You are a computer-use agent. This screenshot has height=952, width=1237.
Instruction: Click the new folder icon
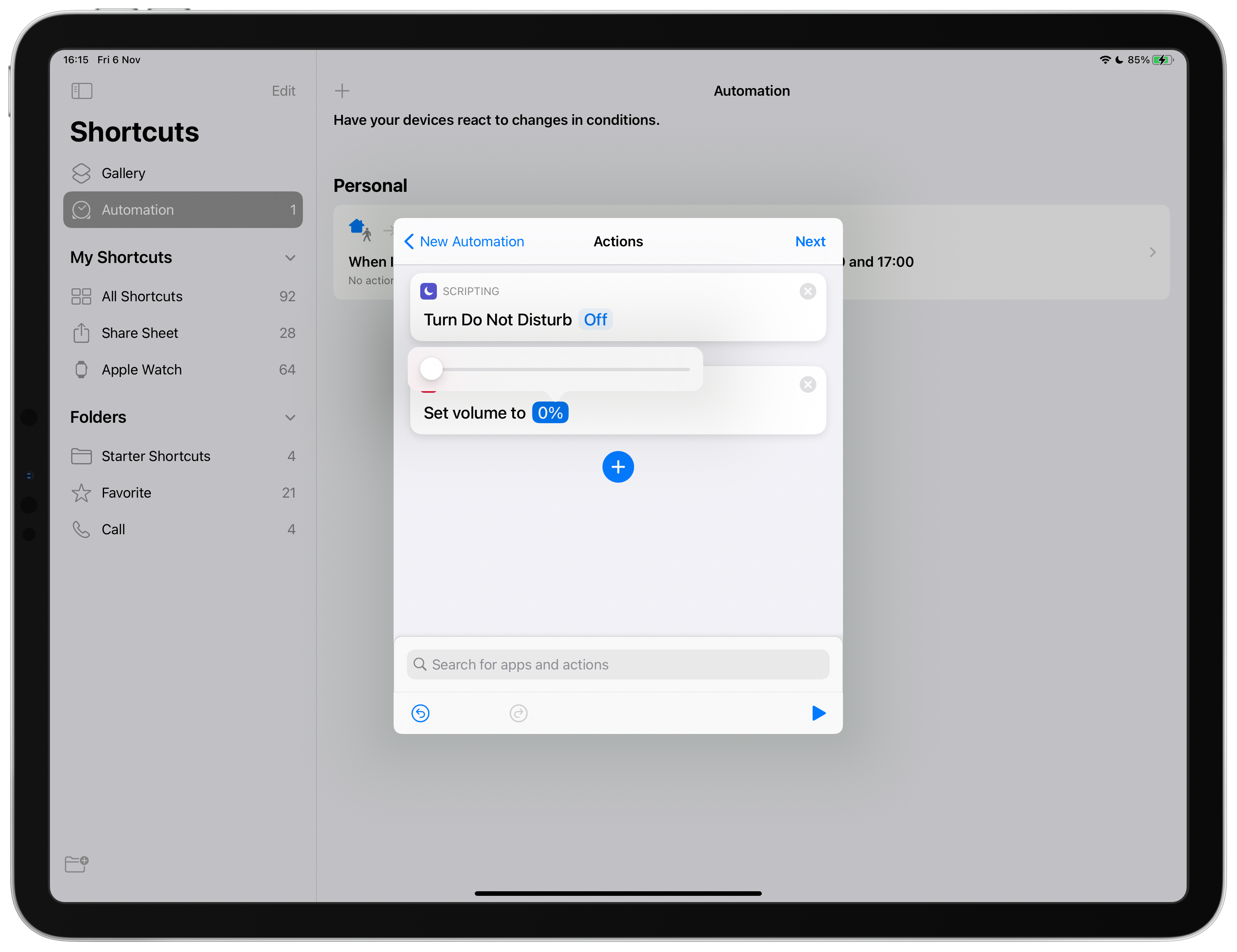(77, 864)
